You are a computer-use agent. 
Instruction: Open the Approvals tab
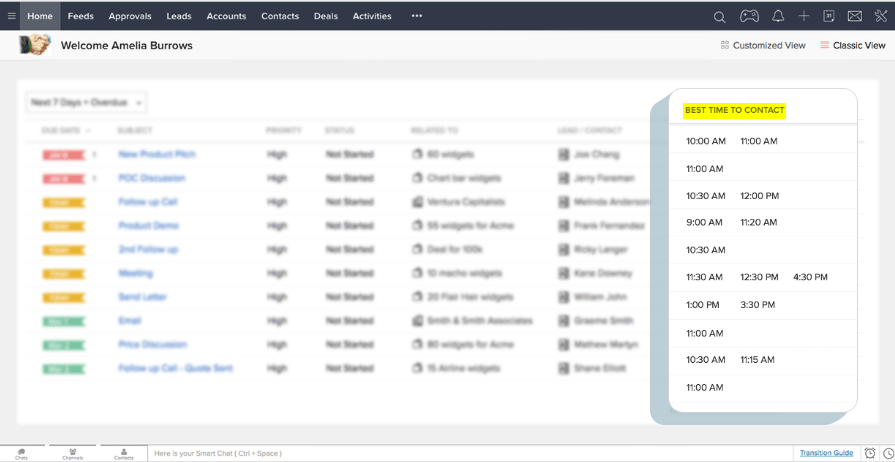(x=130, y=16)
